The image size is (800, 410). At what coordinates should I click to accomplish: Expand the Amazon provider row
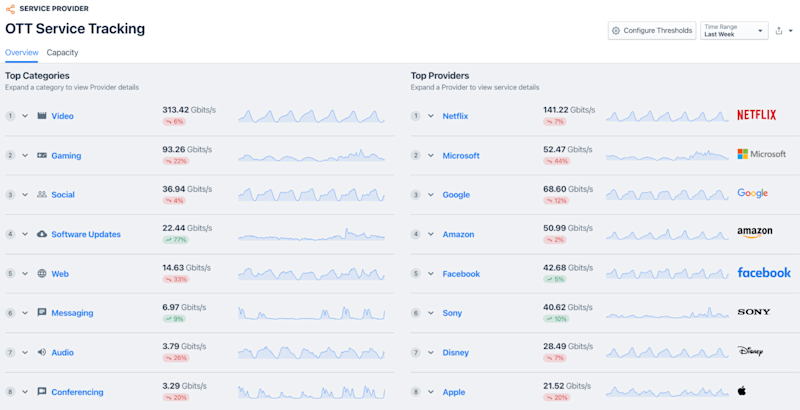tap(431, 234)
